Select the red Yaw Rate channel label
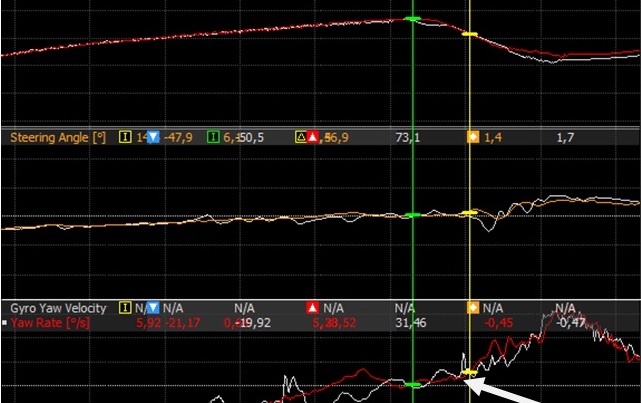The image size is (641, 403). (x=52, y=322)
